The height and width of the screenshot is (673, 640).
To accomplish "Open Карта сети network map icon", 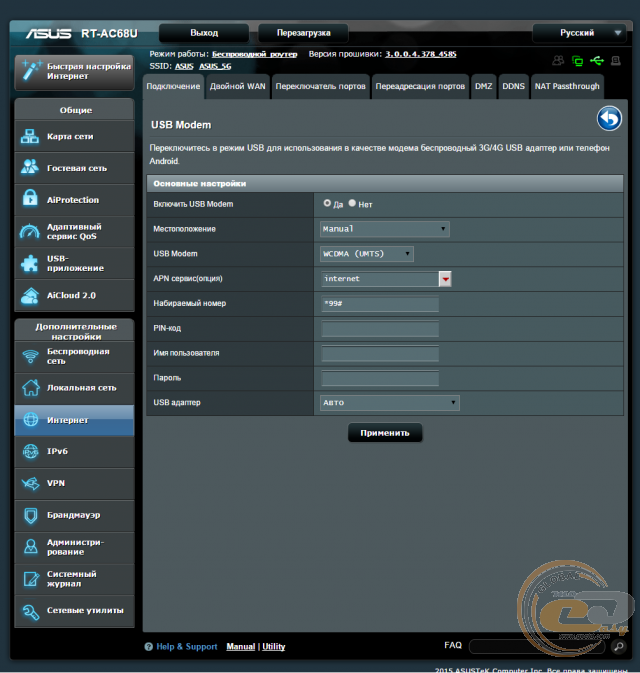I will pyautogui.click(x=30, y=136).
